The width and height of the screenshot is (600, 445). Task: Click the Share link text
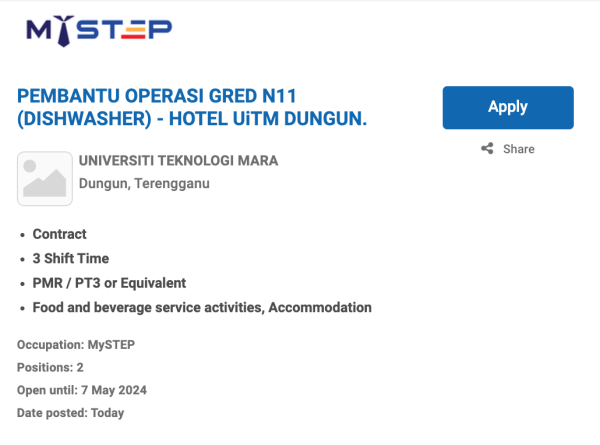(x=518, y=149)
